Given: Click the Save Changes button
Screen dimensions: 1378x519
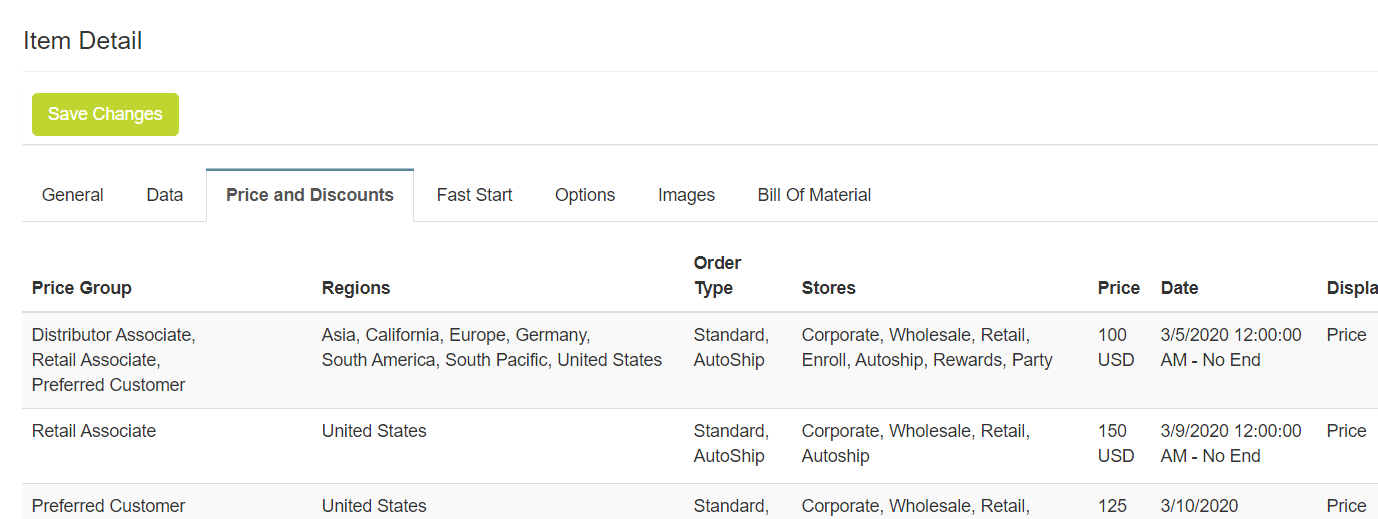Looking at the screenshot, I should pos(105,114).
